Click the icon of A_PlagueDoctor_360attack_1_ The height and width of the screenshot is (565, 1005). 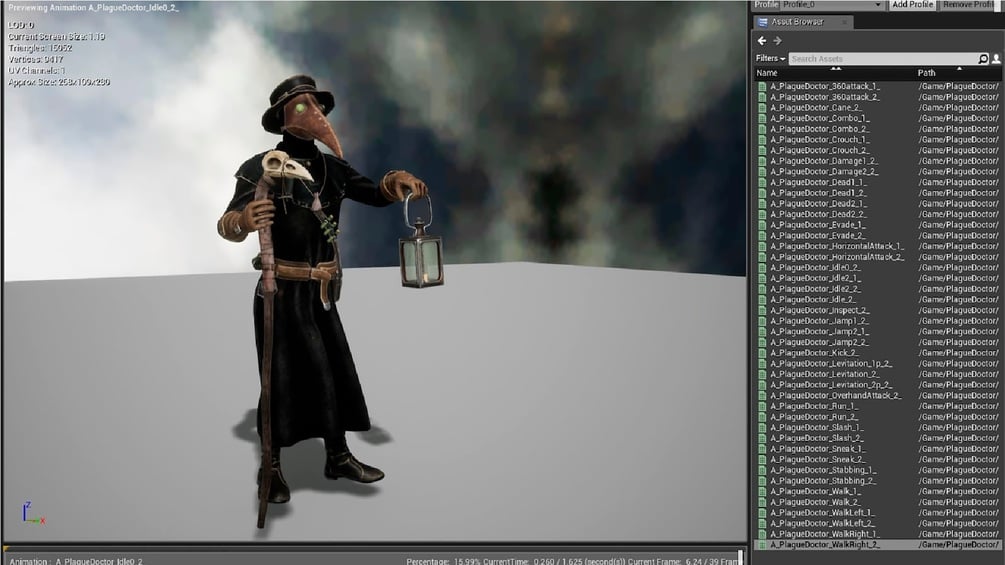pos(762,86)
